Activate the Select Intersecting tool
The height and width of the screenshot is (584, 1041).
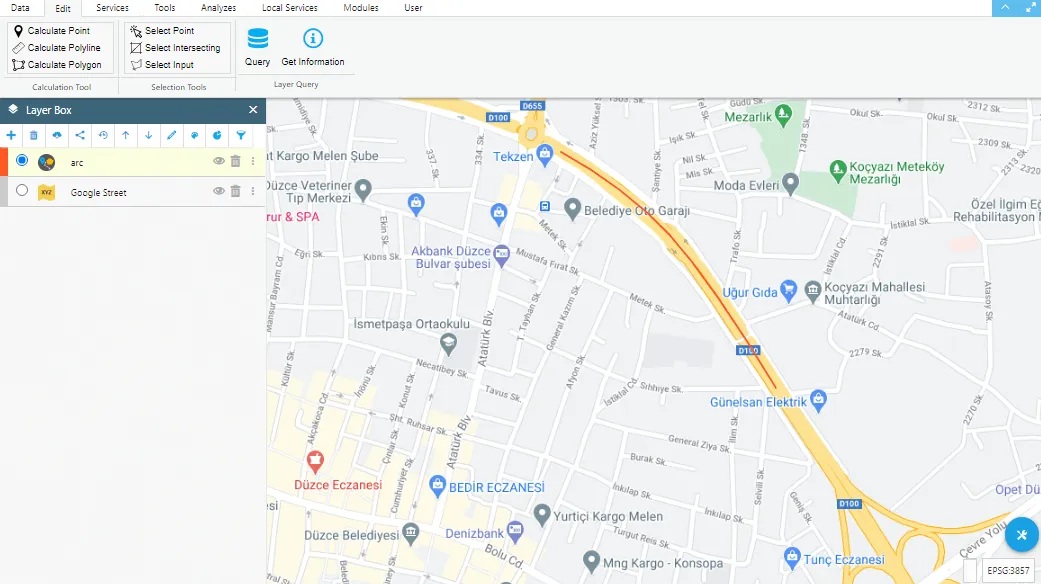tap(175, 48)
